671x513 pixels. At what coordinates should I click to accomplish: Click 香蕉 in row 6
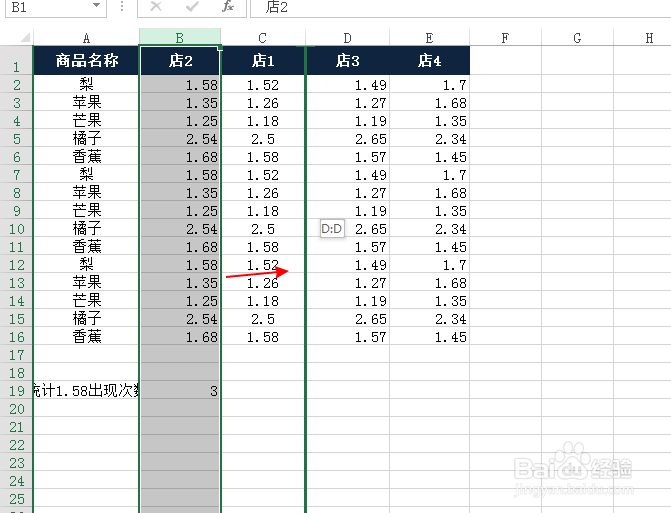pyautogui.click(x=86, y=157)
